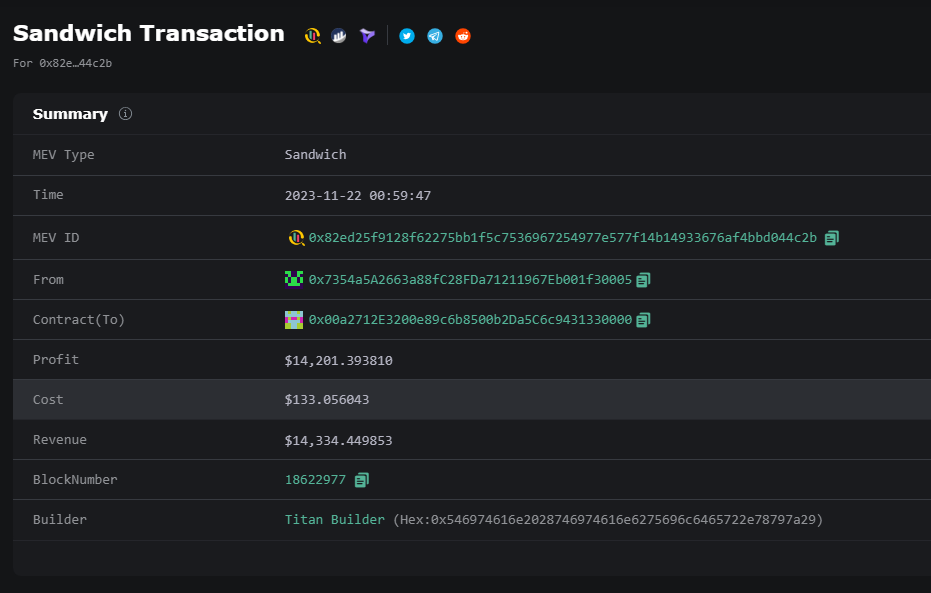Copy the From address

pyautogui.click(x=643, y=280)
